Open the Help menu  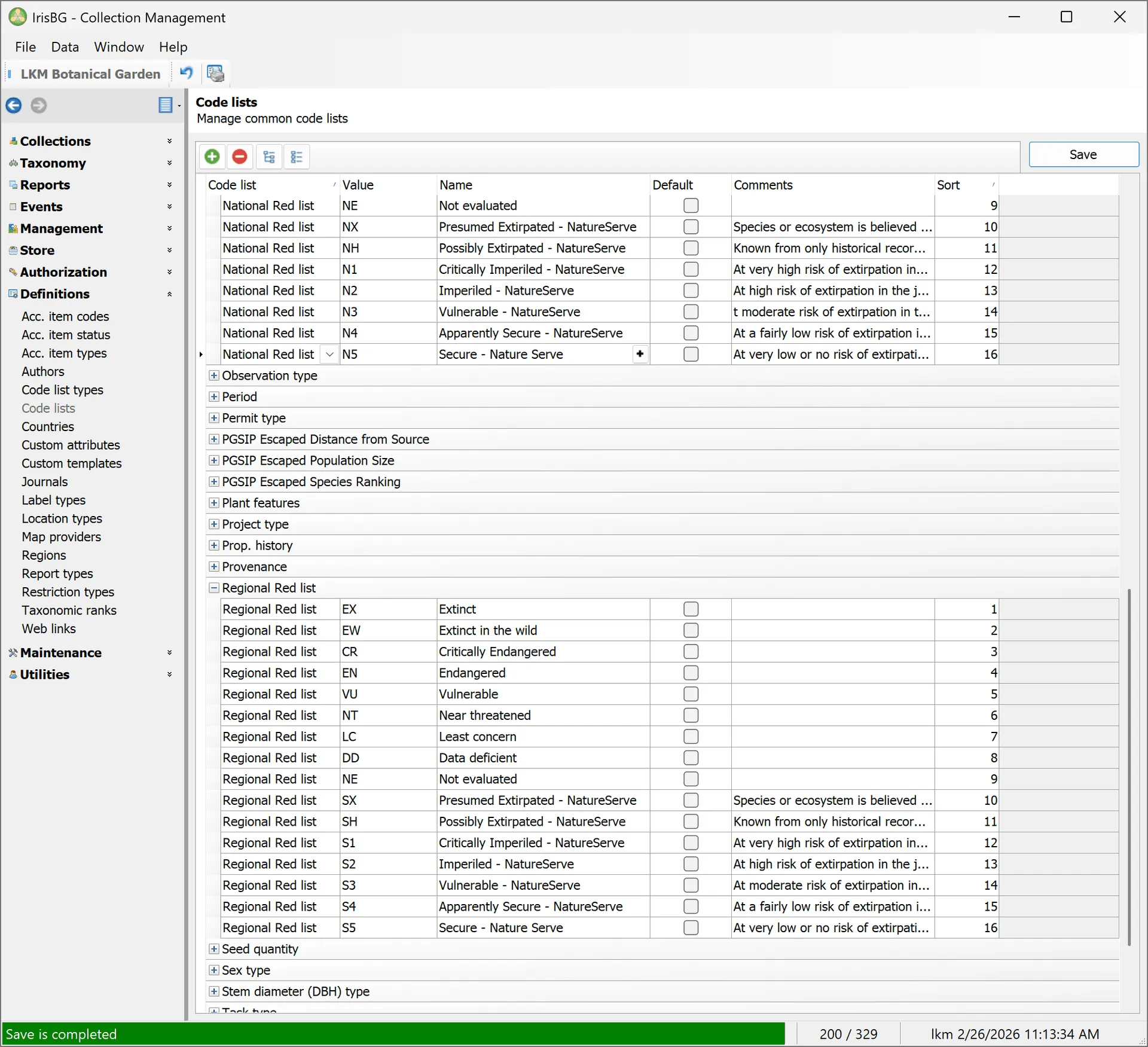point(173,47)
